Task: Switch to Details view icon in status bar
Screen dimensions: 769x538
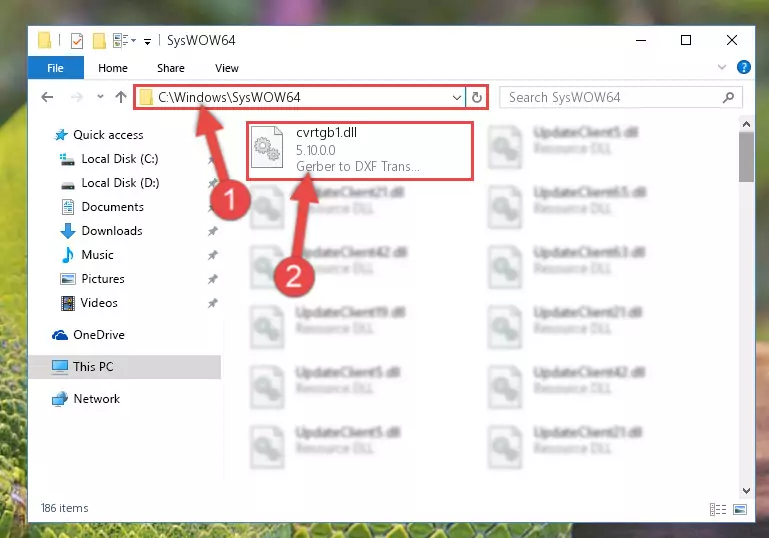Action: (x=718, y=510)
